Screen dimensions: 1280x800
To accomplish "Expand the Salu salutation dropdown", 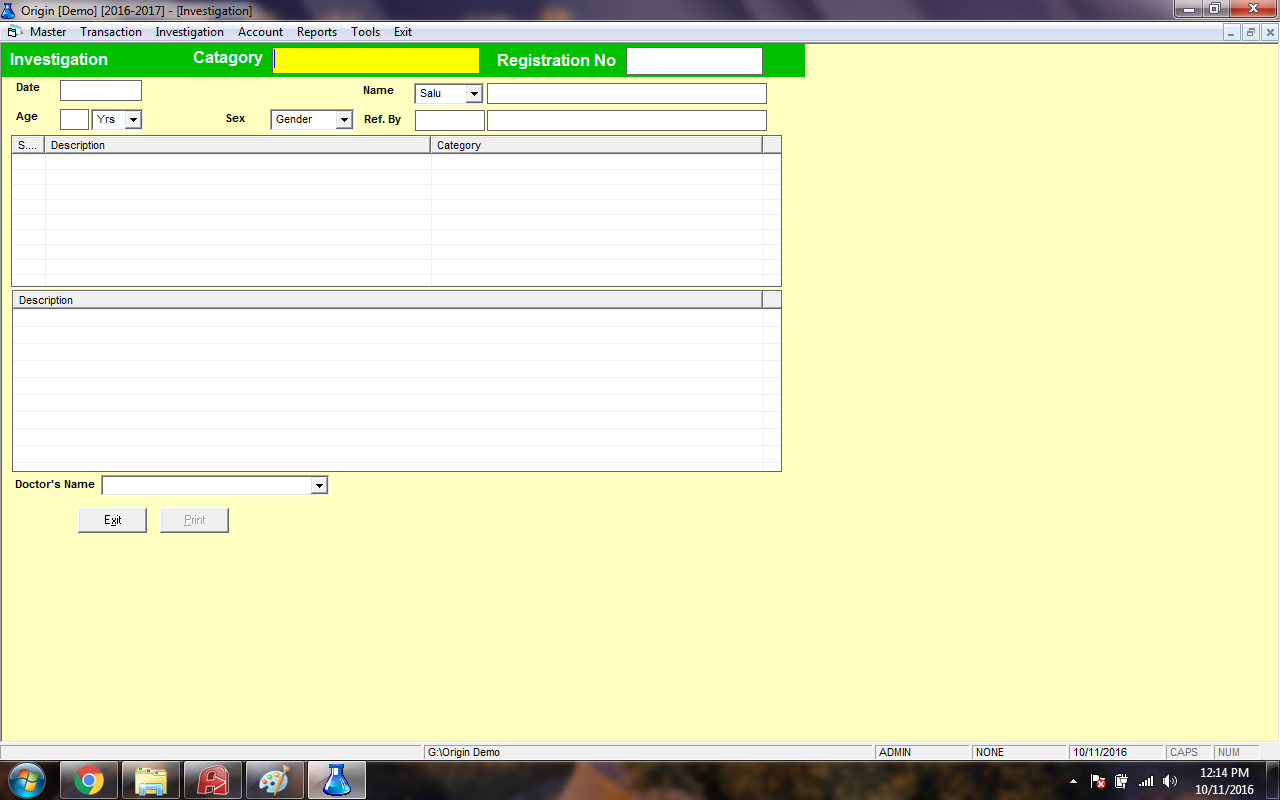I will click(474, 94).
